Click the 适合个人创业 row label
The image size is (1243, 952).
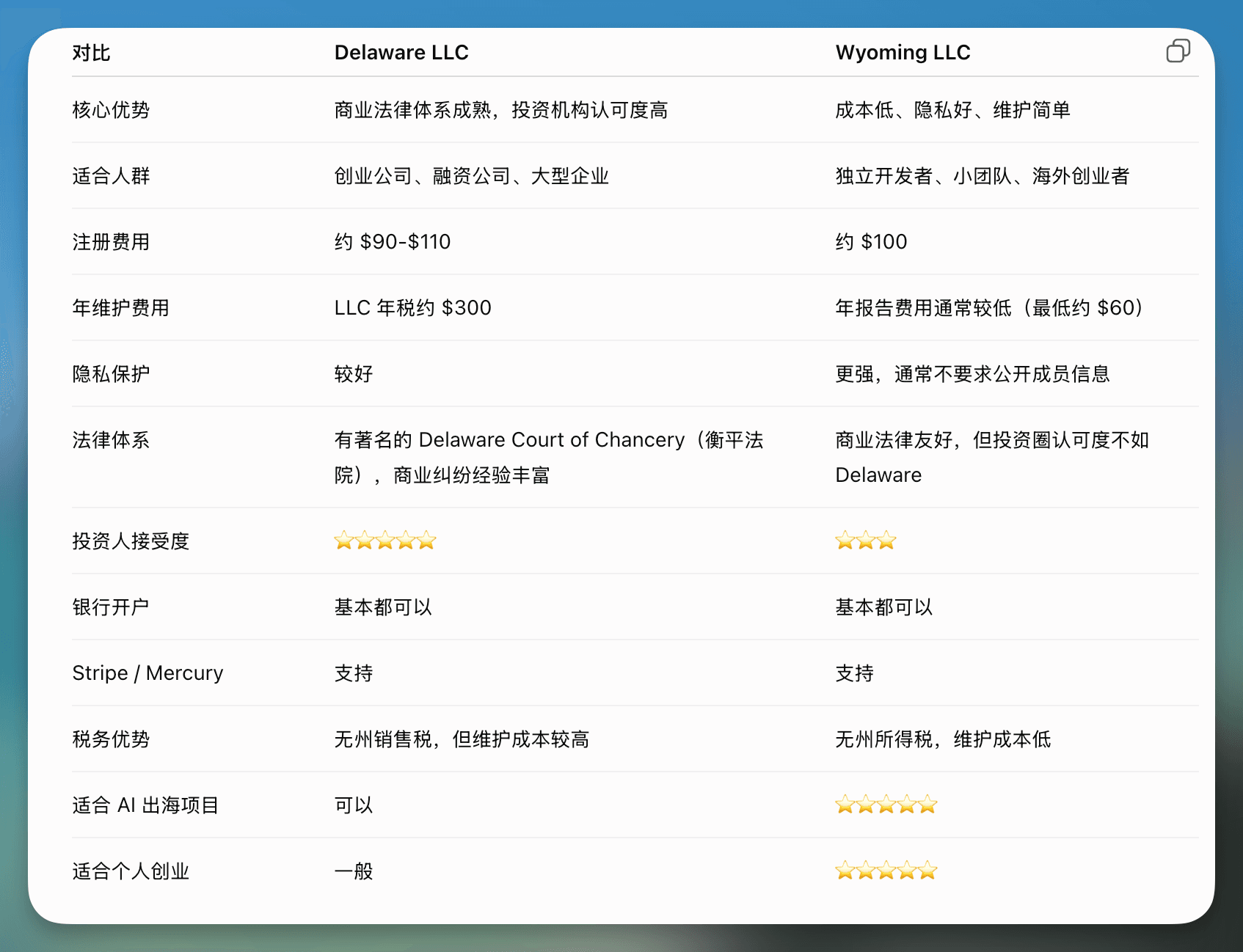coord(131,871)
